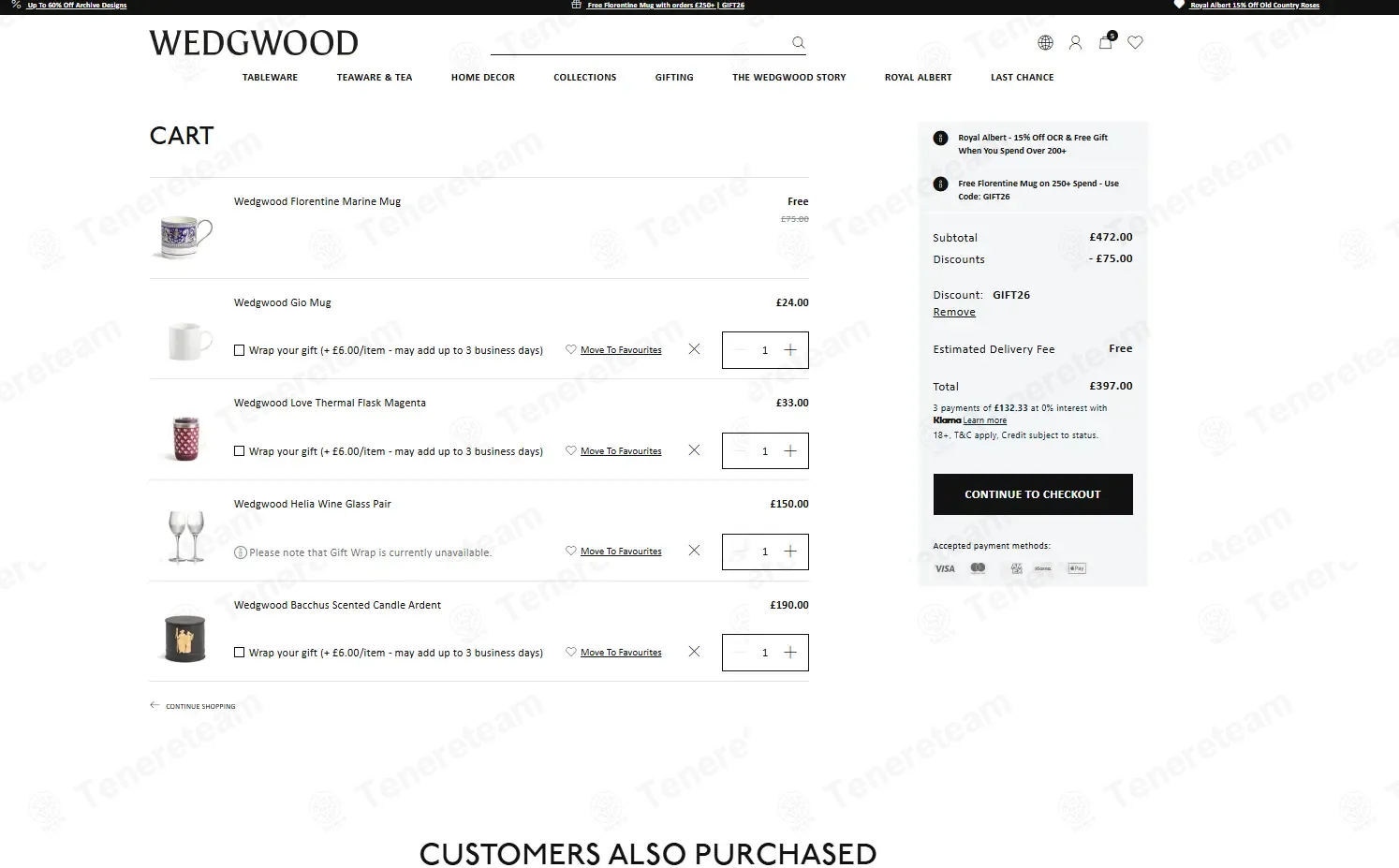
Task: Click Continue to Checkout button
Action: 1033,494
